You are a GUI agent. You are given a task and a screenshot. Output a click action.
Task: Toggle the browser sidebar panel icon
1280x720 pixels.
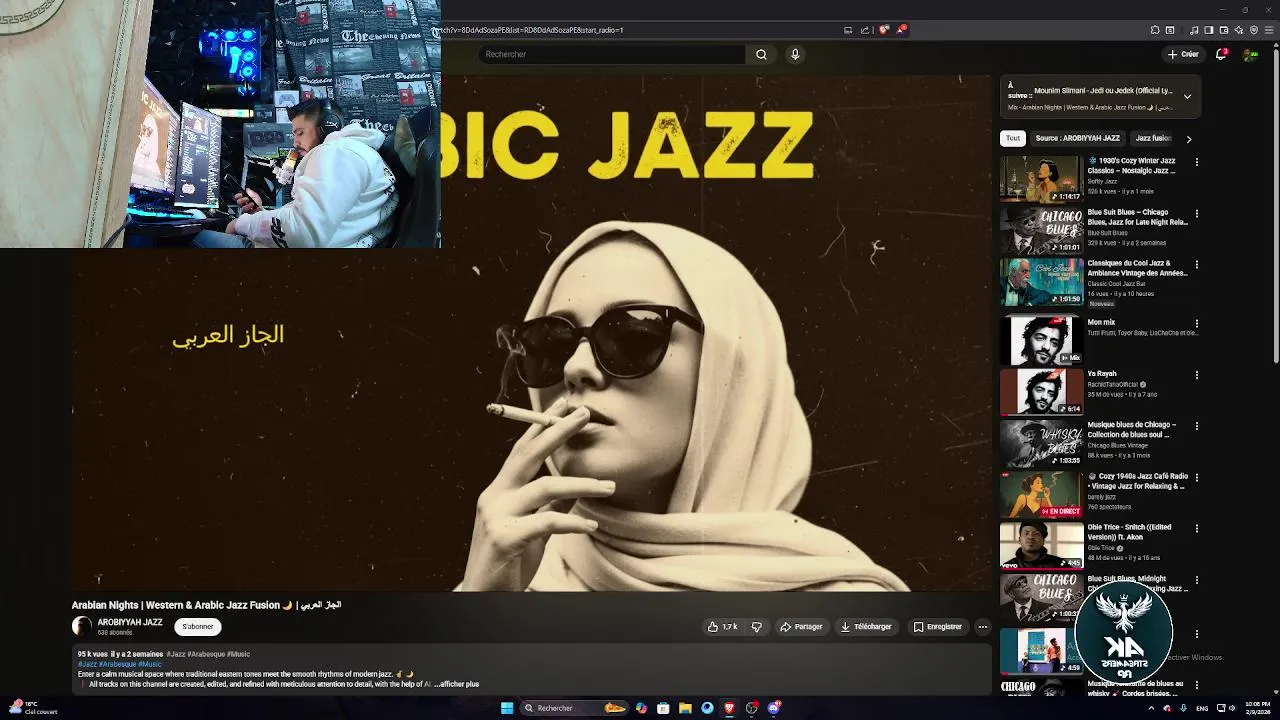tap(1209, 30)
